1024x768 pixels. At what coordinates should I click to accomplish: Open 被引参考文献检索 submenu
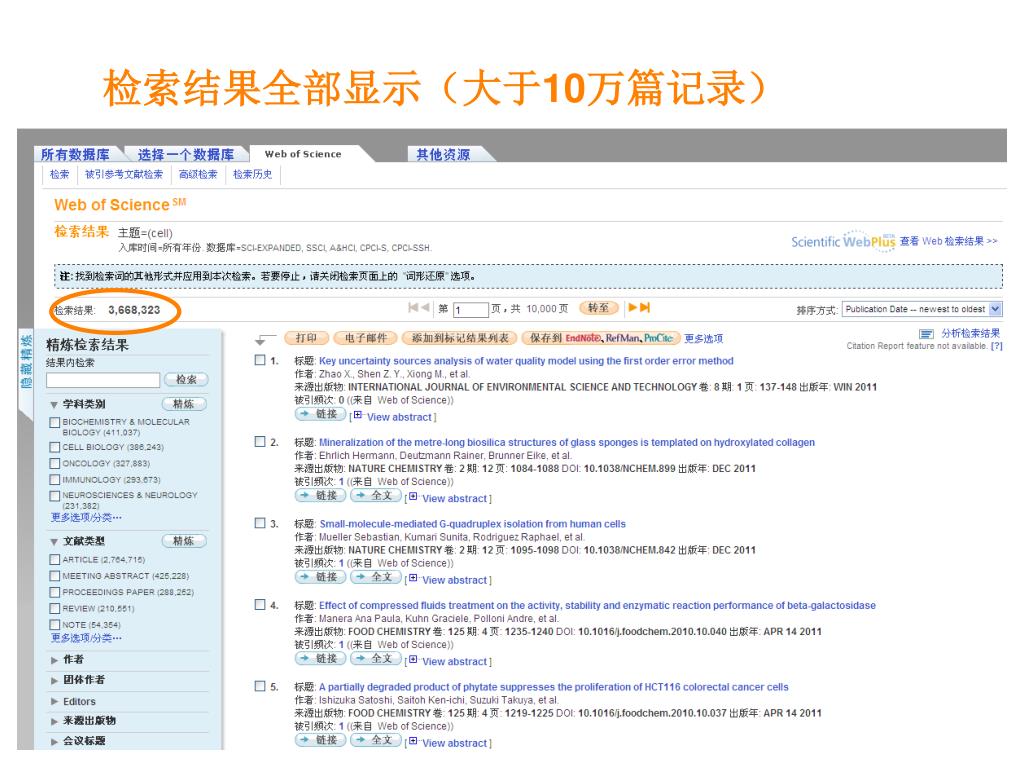click(124, 174)
